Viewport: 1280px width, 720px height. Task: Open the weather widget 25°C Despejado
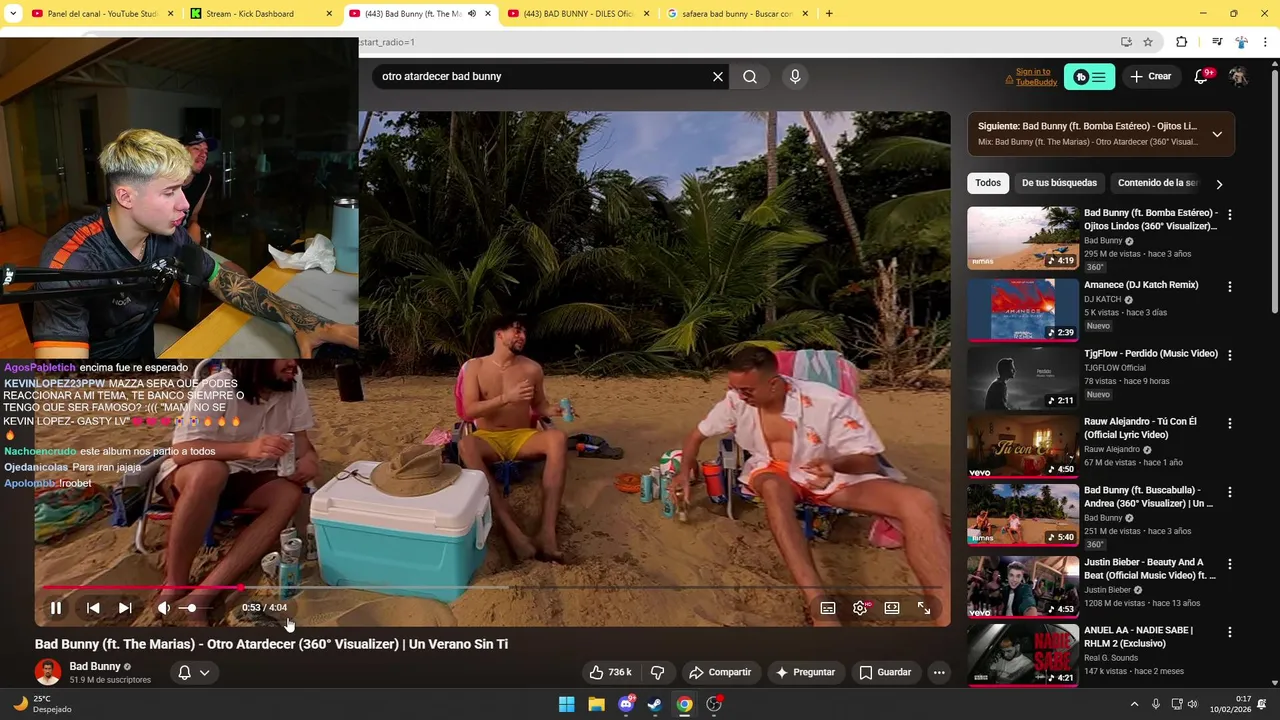click(x=43, y=704)
